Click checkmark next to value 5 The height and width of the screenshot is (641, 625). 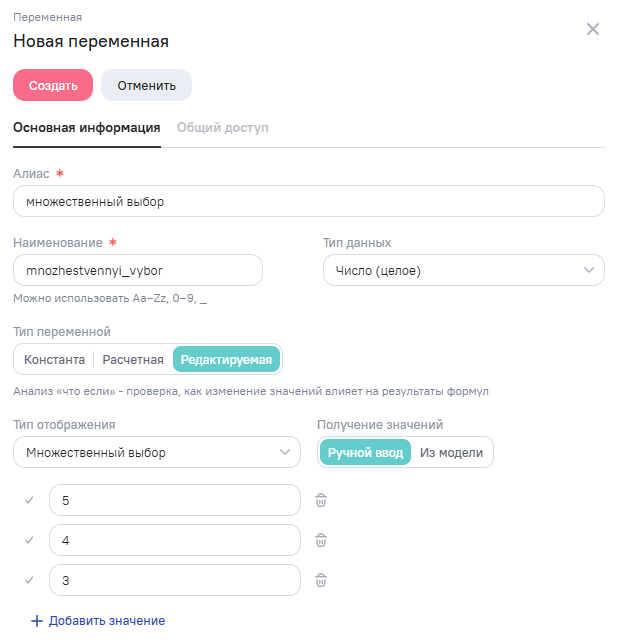point(29,500)
